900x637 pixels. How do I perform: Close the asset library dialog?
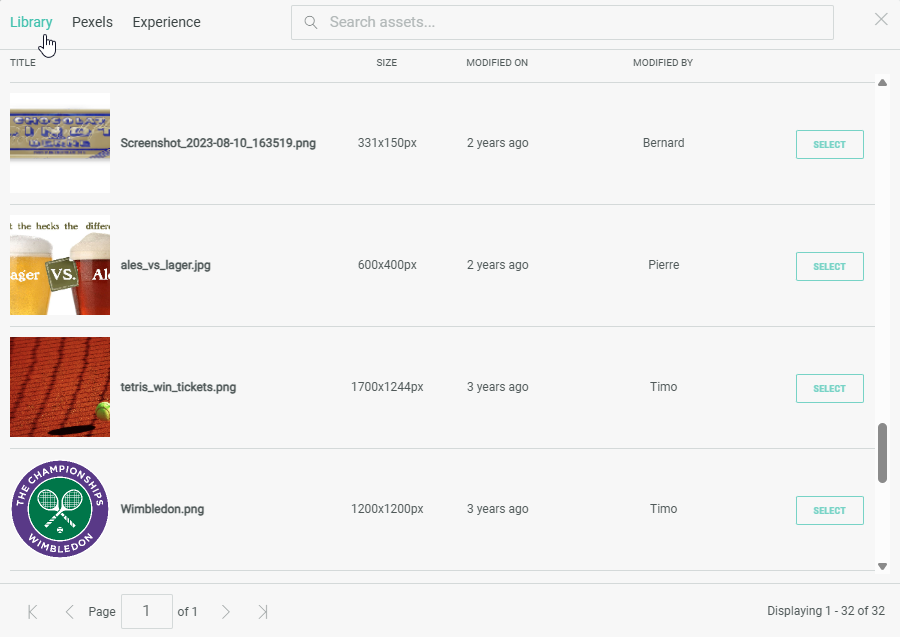click(881, 19)
